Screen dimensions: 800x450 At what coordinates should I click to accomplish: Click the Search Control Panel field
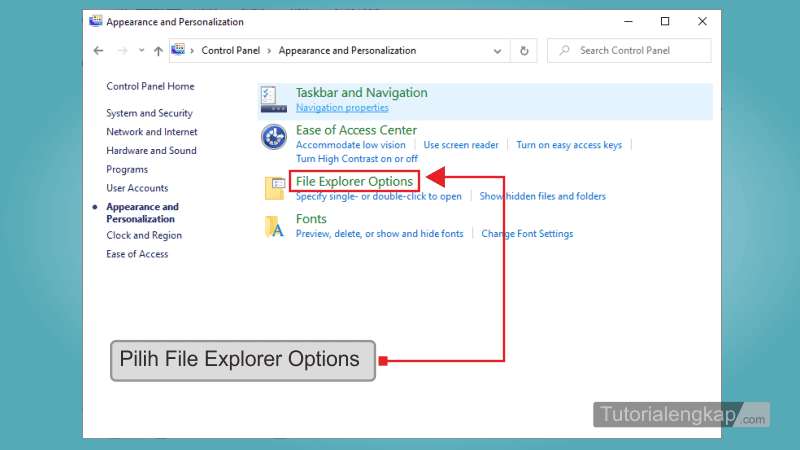[629, 51]
